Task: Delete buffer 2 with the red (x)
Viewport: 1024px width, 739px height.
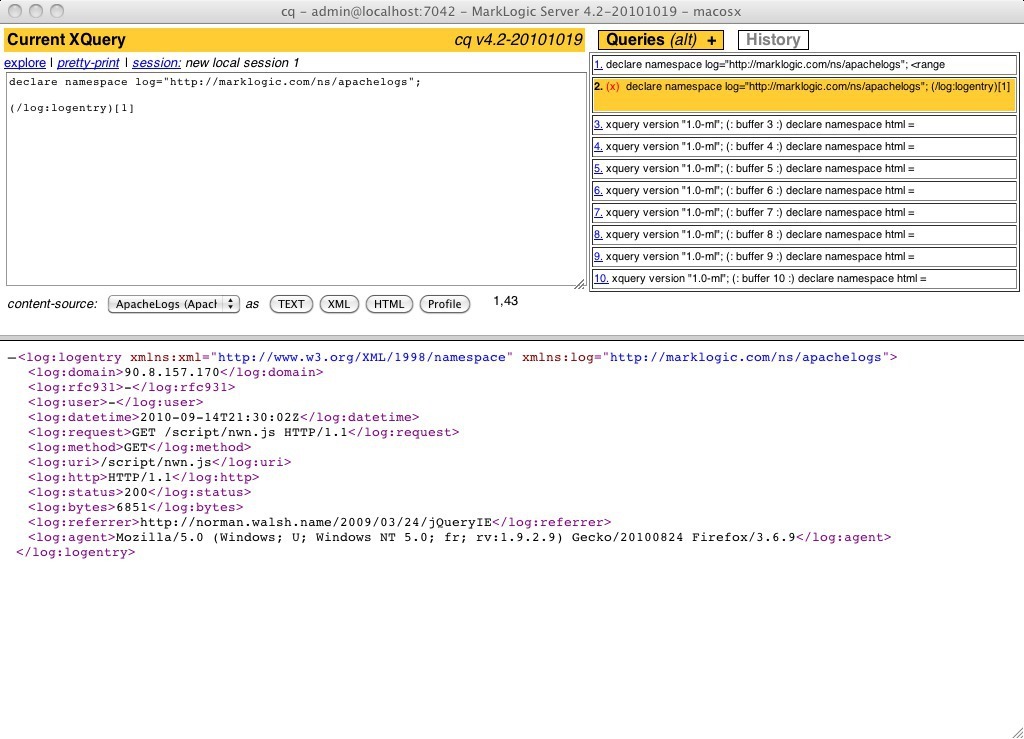Action: [x=613, y=87]
